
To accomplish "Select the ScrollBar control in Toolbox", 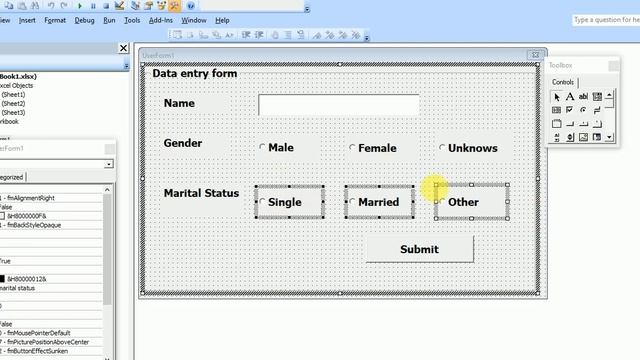I will [x=556, y=137].
